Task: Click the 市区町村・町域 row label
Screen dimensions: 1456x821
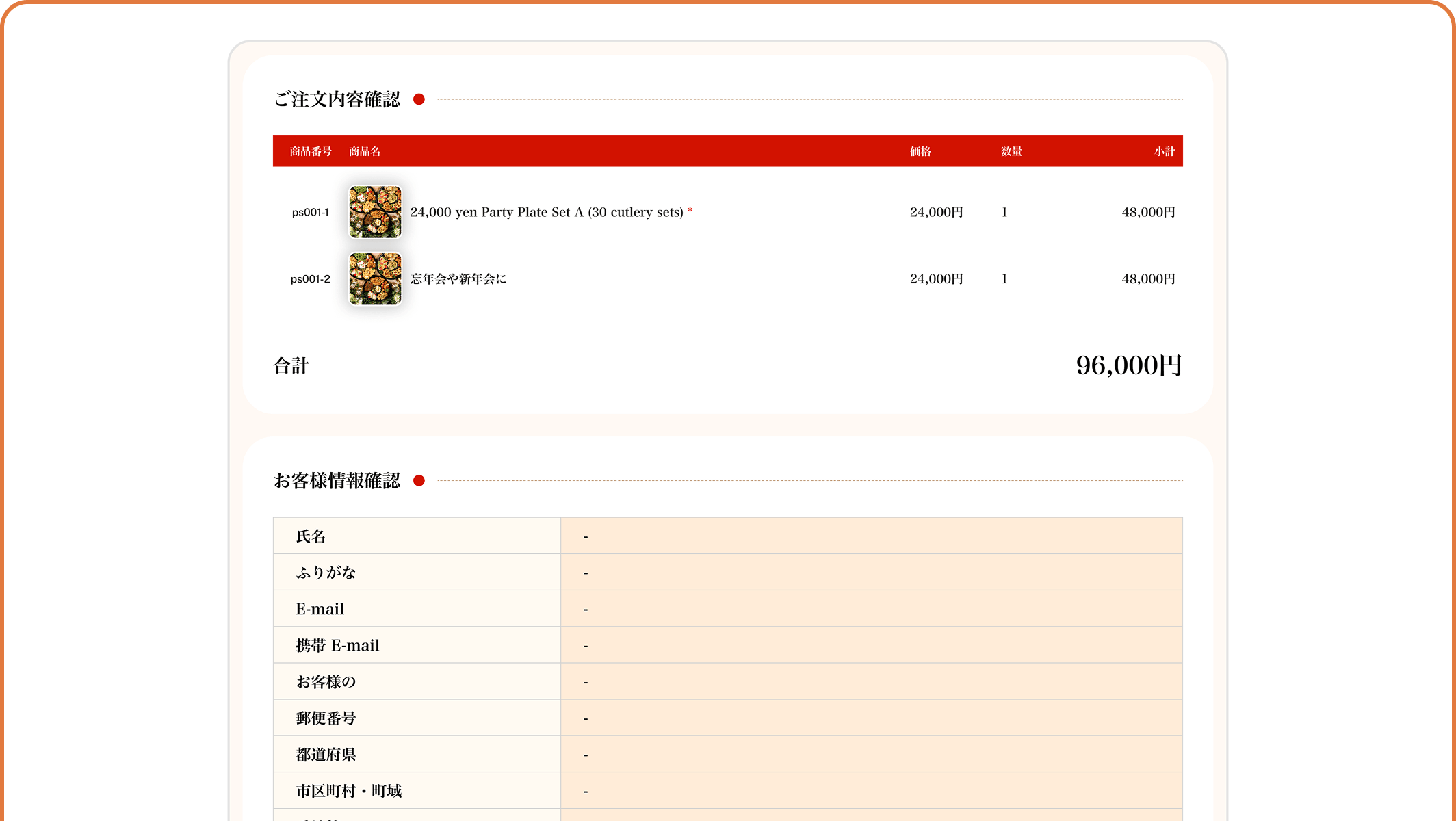Action: 349,791
